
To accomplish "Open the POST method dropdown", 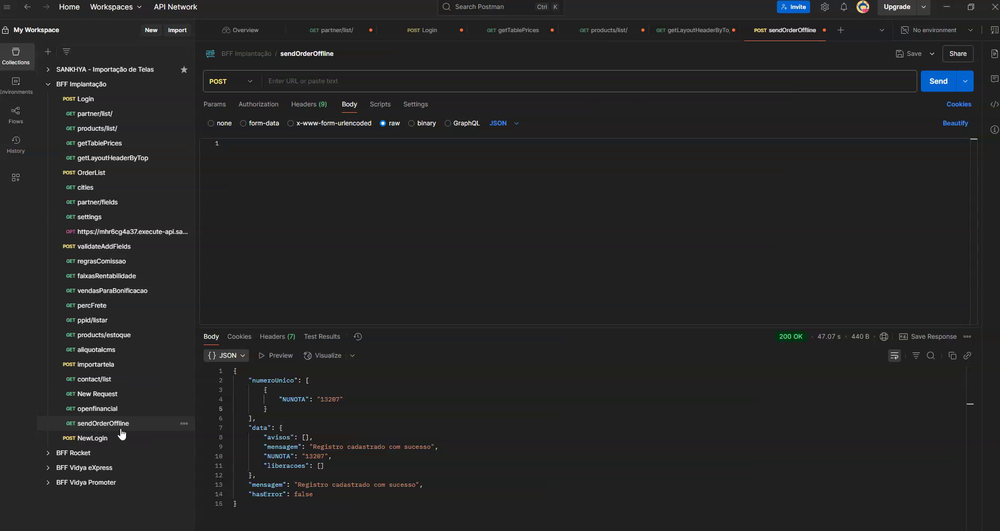I will pos(231,81).
